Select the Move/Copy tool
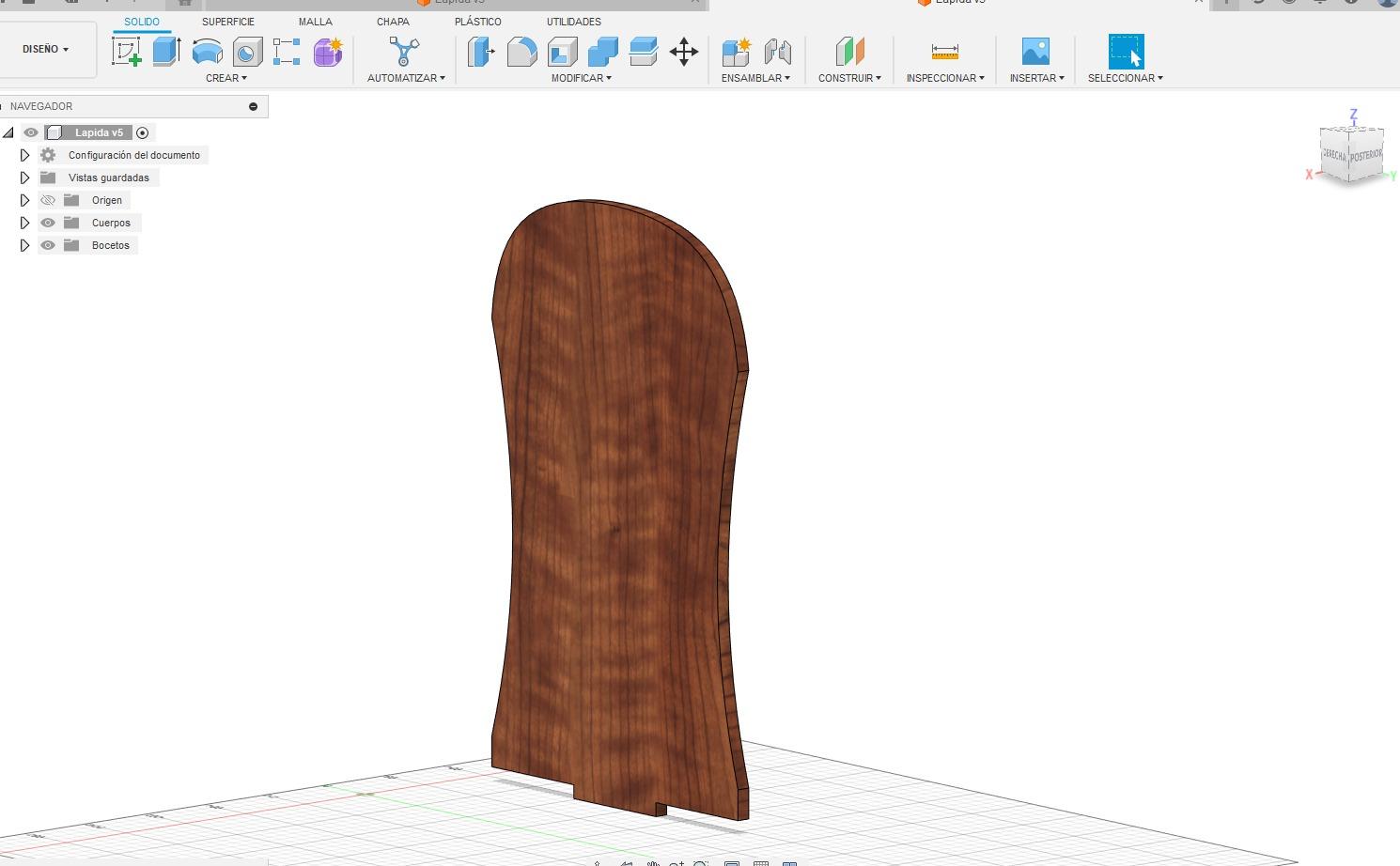 coord(684,51)
